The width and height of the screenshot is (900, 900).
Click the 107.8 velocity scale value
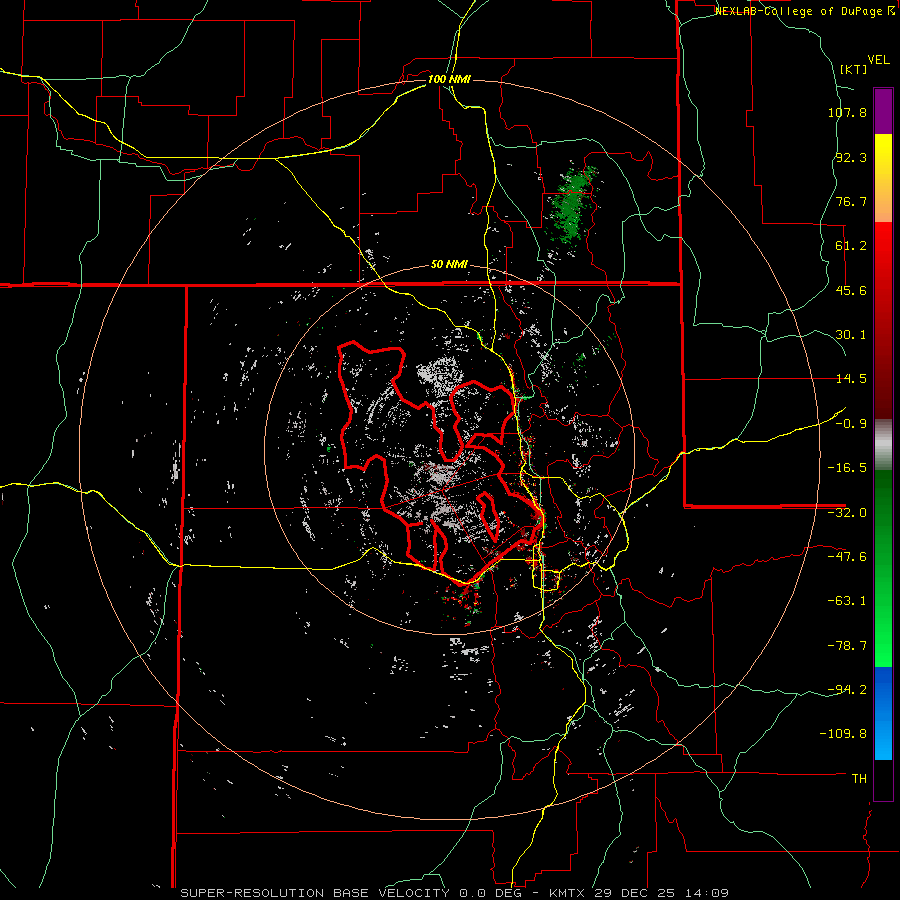[847, 112]
